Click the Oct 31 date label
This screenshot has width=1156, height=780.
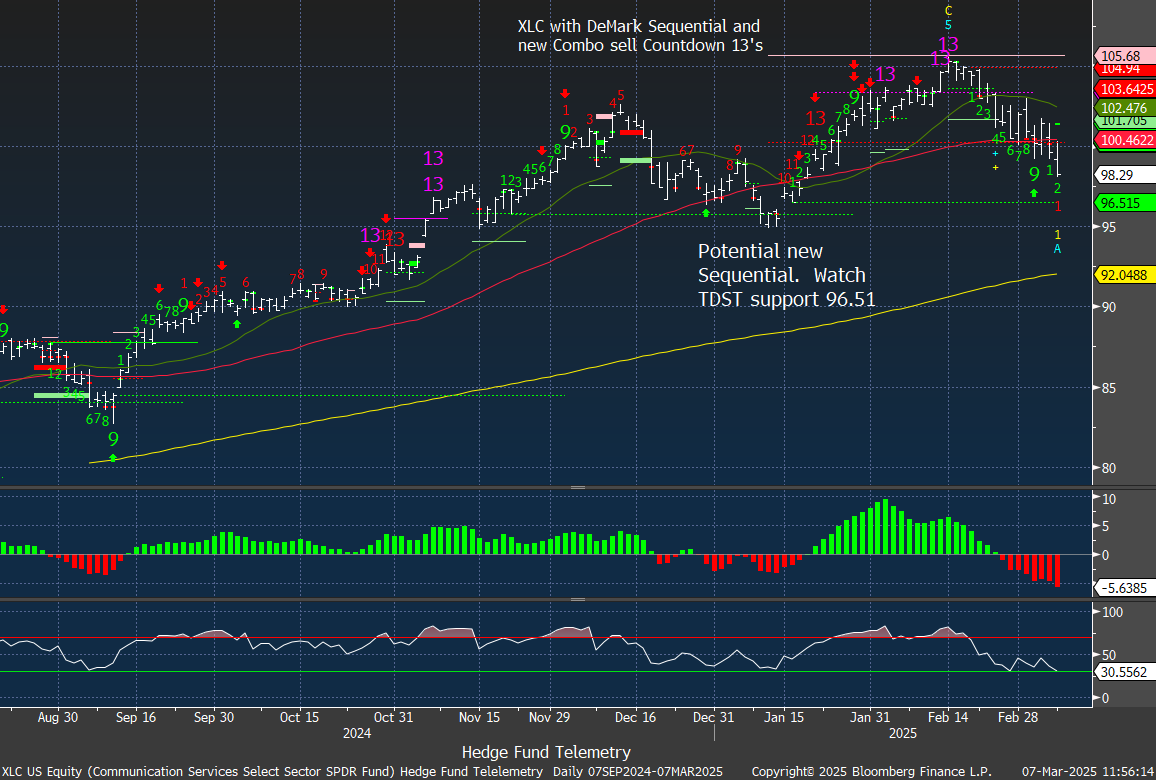click(x=393, y=717)
